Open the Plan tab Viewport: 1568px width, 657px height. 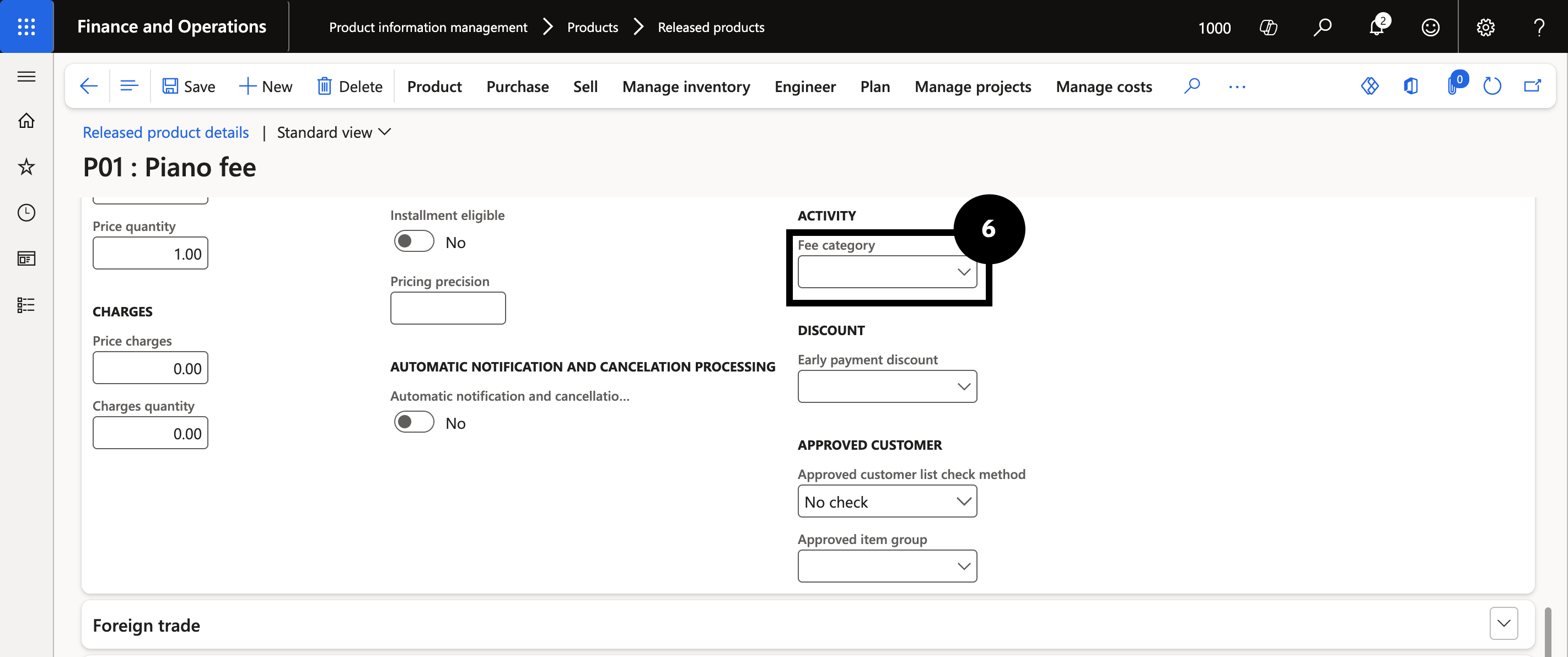coord(875,87)
